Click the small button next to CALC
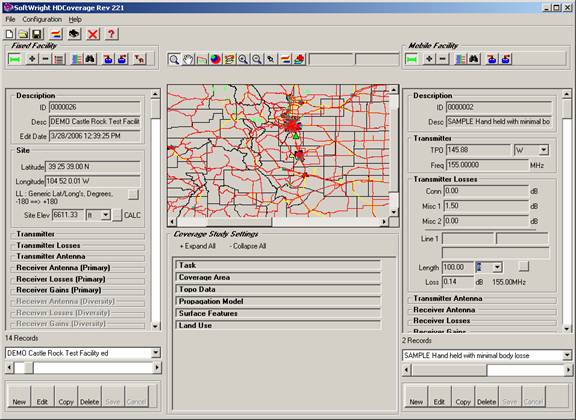This screenshot has height=420, width=576. [x=117, y=215]
